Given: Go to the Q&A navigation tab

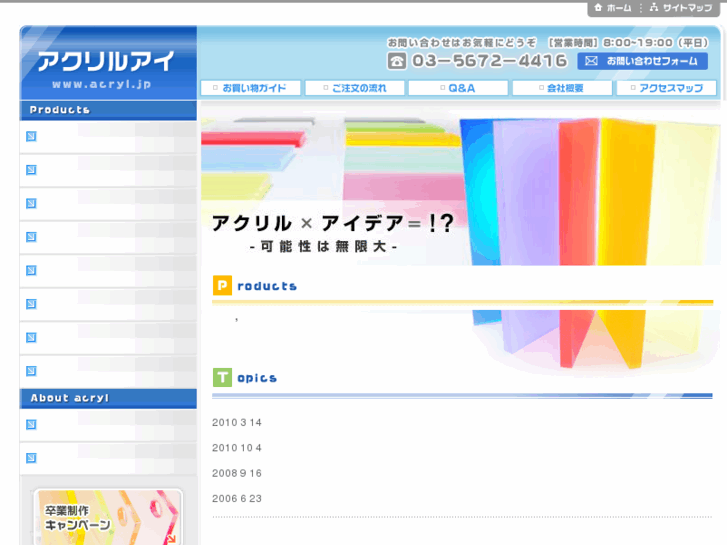Looking at the screenshot, I should pyautogui.click(x=459, y=88).
